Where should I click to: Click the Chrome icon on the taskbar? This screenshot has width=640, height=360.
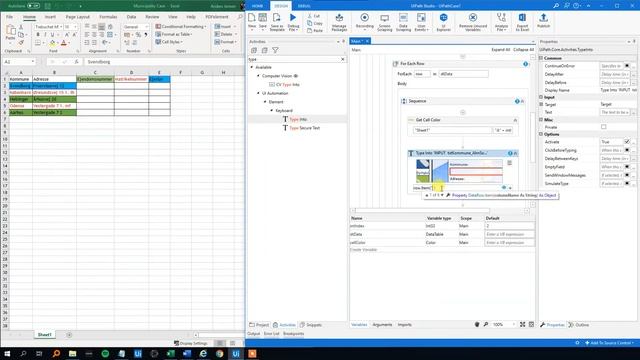220,353
